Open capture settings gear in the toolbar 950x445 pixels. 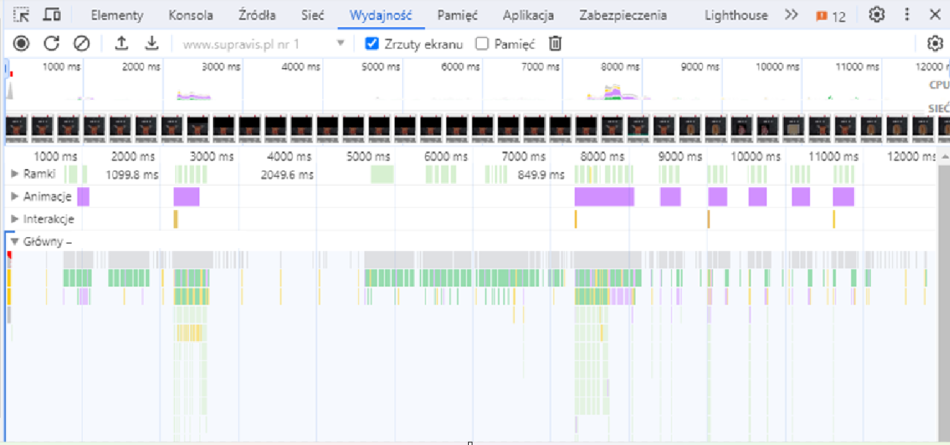(x=935, y=44)
